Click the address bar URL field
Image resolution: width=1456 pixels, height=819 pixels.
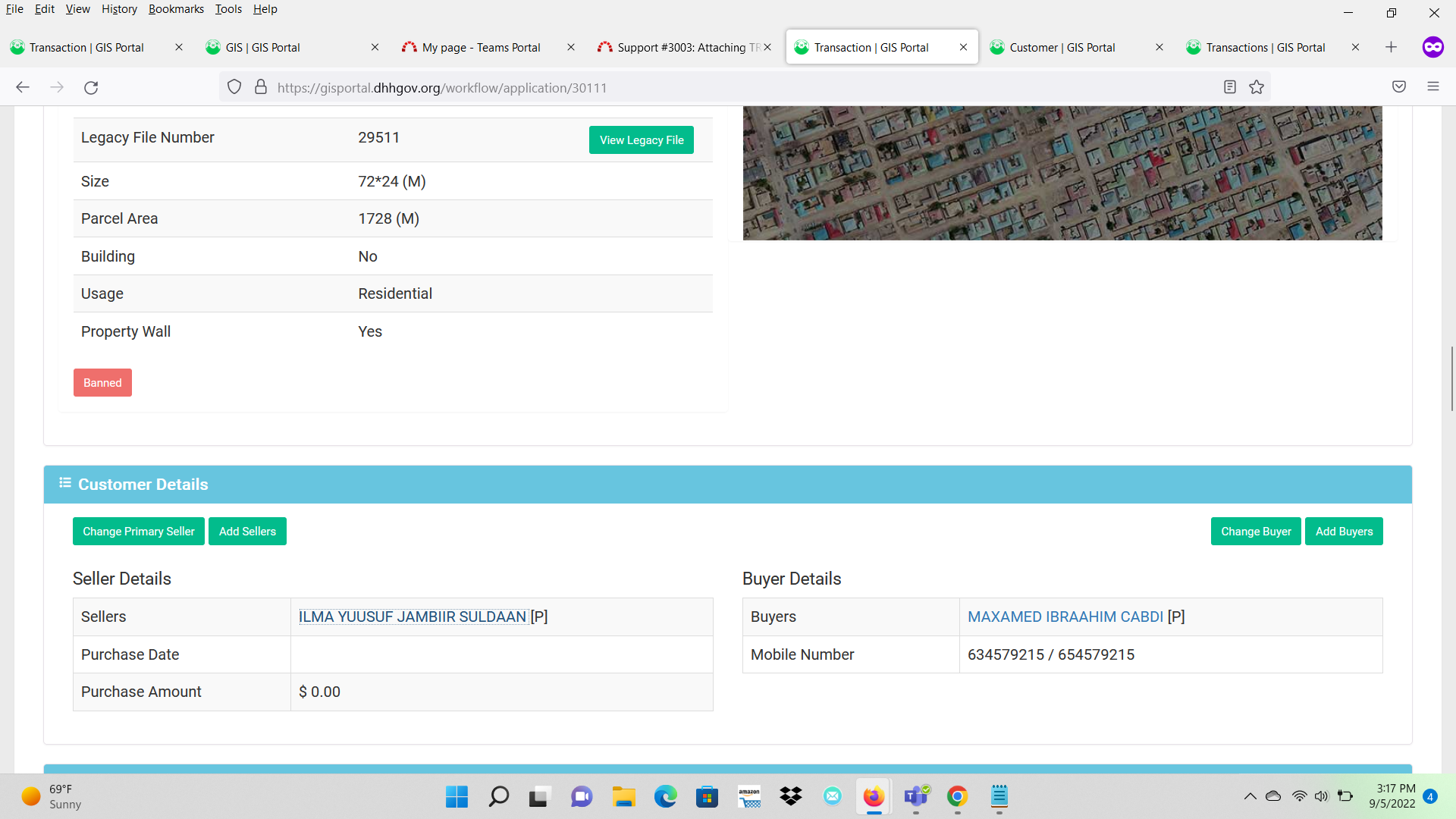pos(743,87)
